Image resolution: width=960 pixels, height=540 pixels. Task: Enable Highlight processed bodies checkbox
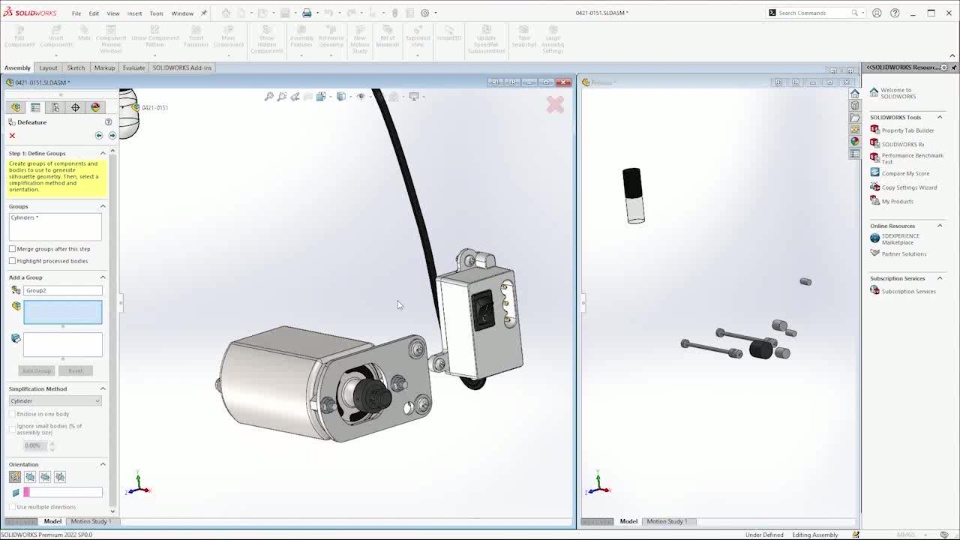[12, 261]
